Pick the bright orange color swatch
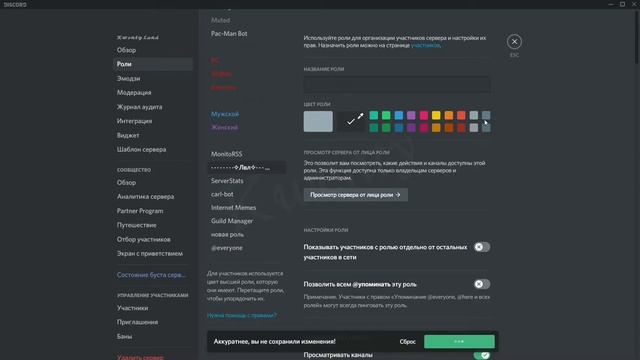This screenshot has width=640, height=360. pyautogui.click(x=449, y=116)
